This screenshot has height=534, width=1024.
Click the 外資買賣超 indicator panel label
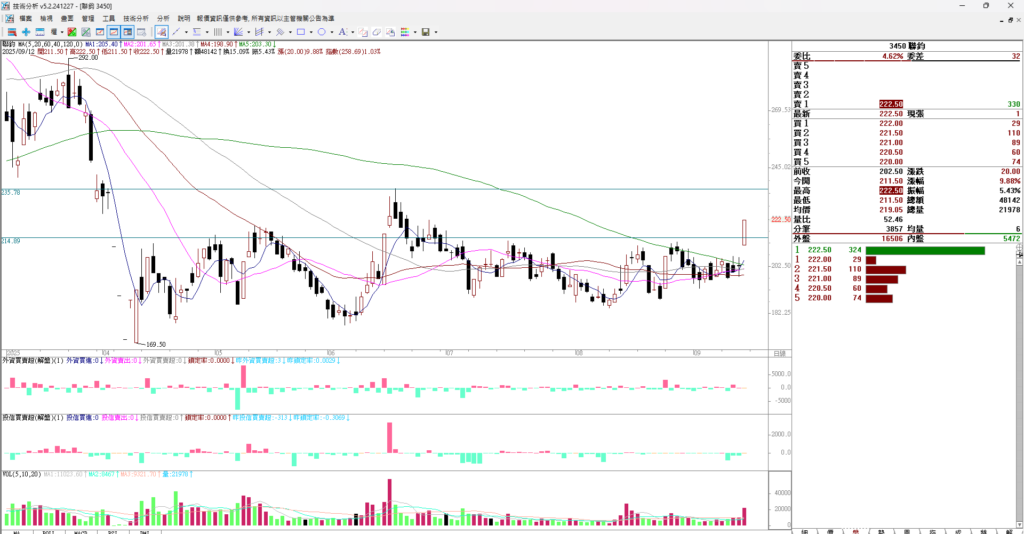pyautogui.click(x=33, y=360)
